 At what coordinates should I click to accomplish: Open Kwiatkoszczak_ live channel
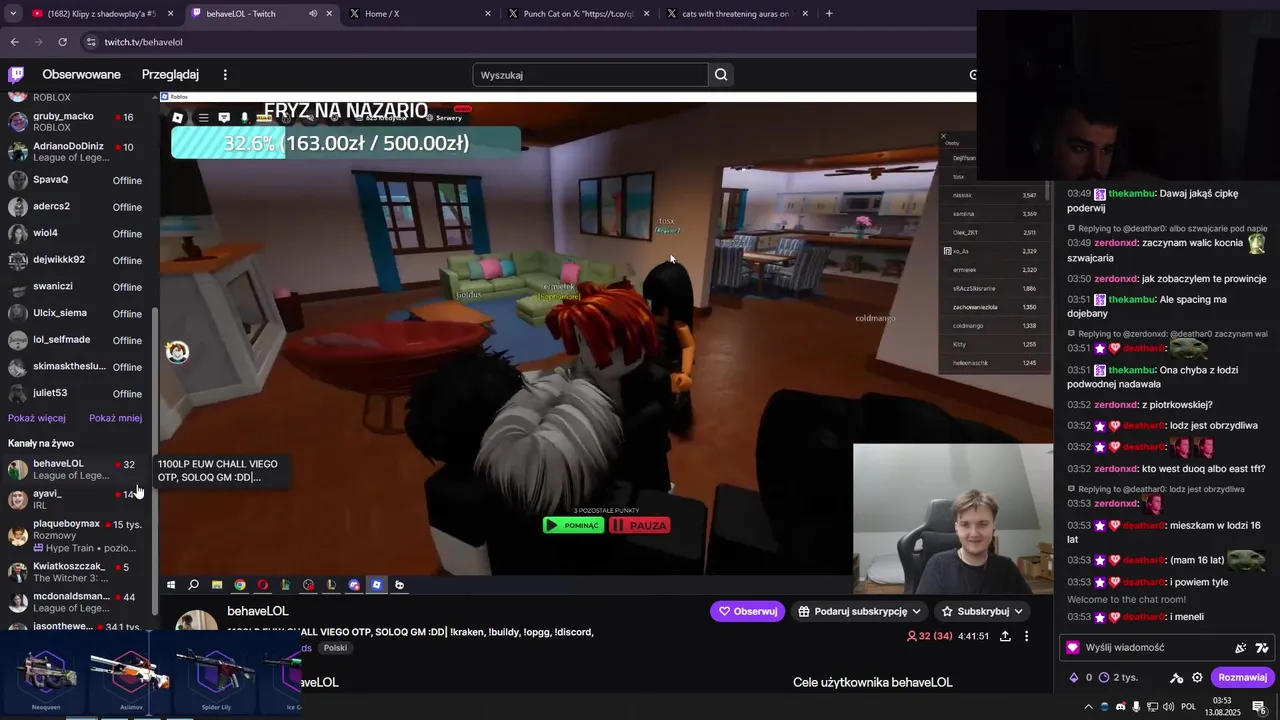coord(75,572)
